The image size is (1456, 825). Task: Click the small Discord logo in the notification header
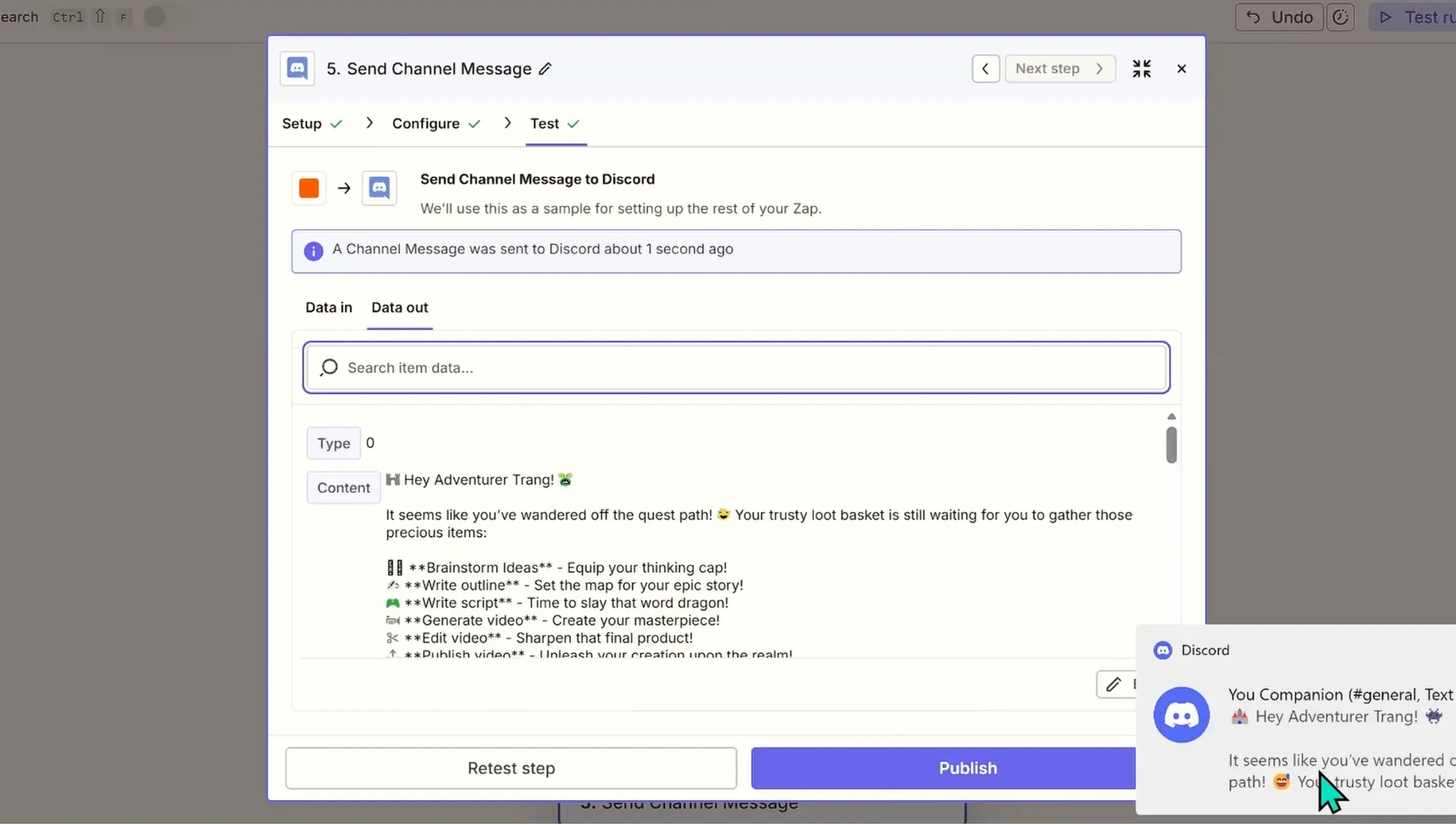[1163, 650]
